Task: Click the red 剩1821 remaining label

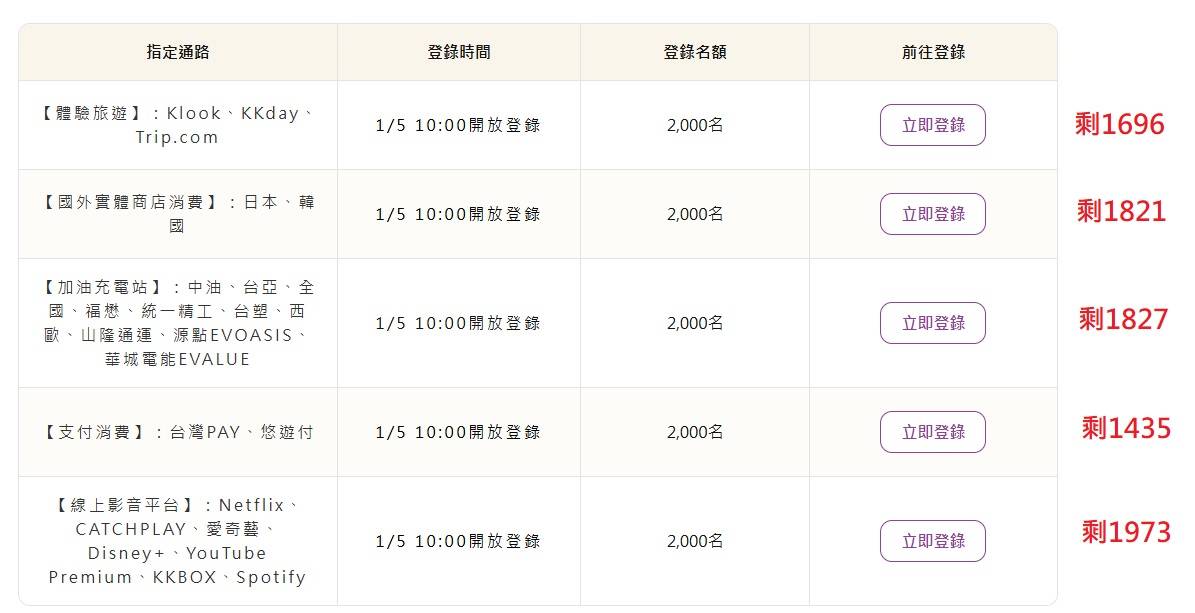Action: [x=1121, y=212]
